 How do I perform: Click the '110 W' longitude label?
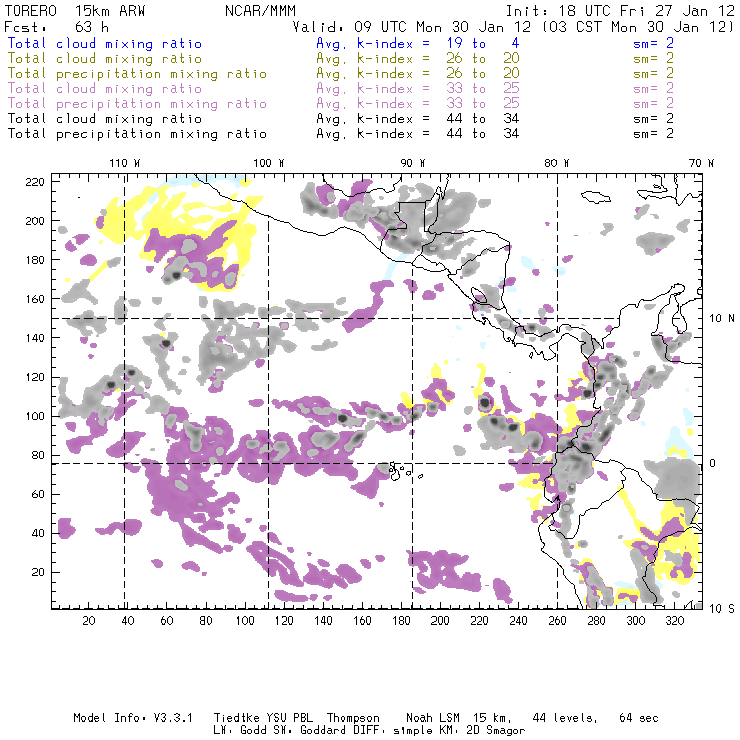pos(125,163)
